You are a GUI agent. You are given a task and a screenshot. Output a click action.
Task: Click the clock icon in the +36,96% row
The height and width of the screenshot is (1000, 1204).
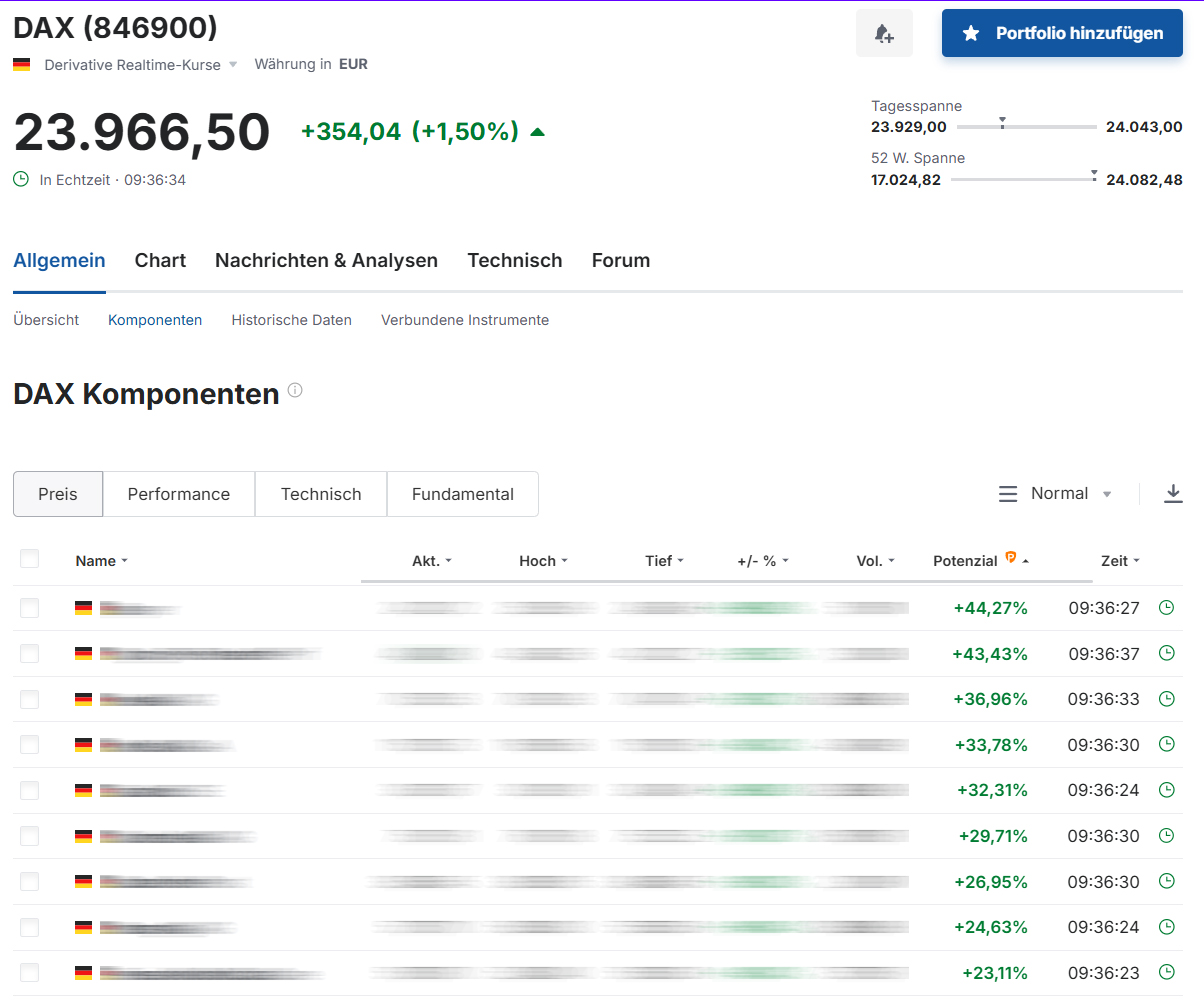pos(1166,699)
